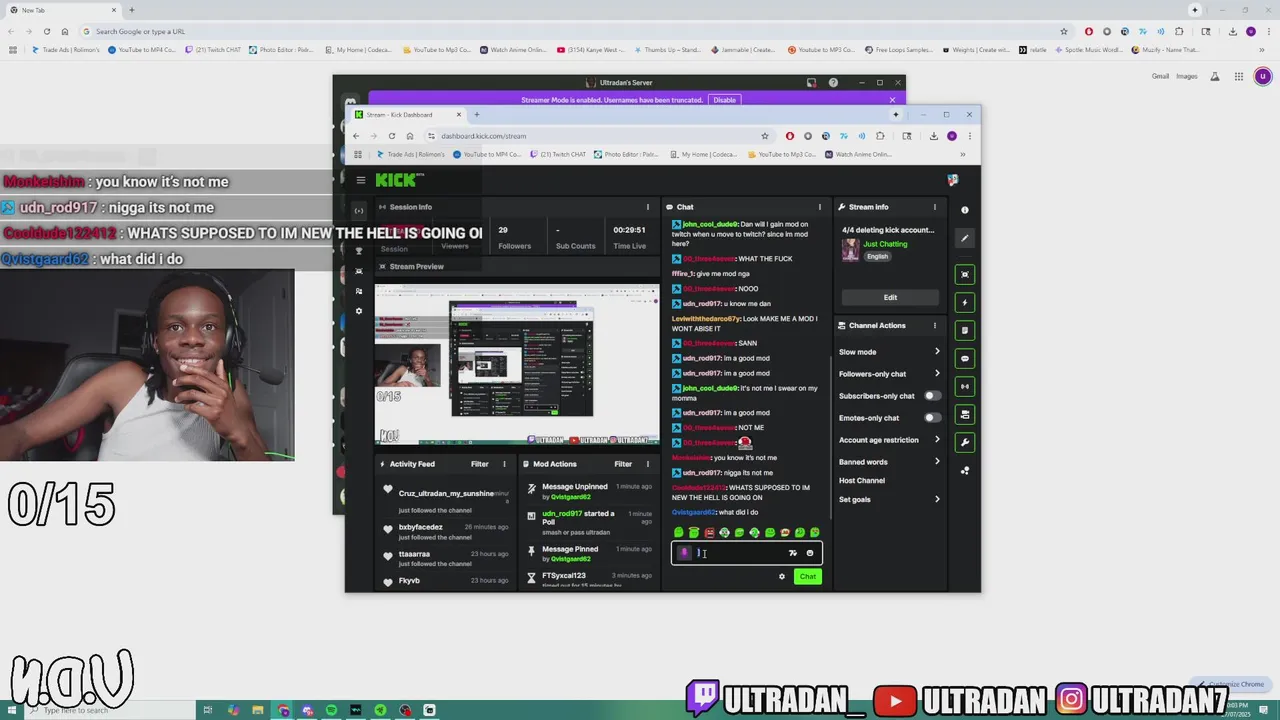This screenshot has width=1280, height=720.
Task: Open the Stream info three-dot menu
Action: click(x=935, y=207)
